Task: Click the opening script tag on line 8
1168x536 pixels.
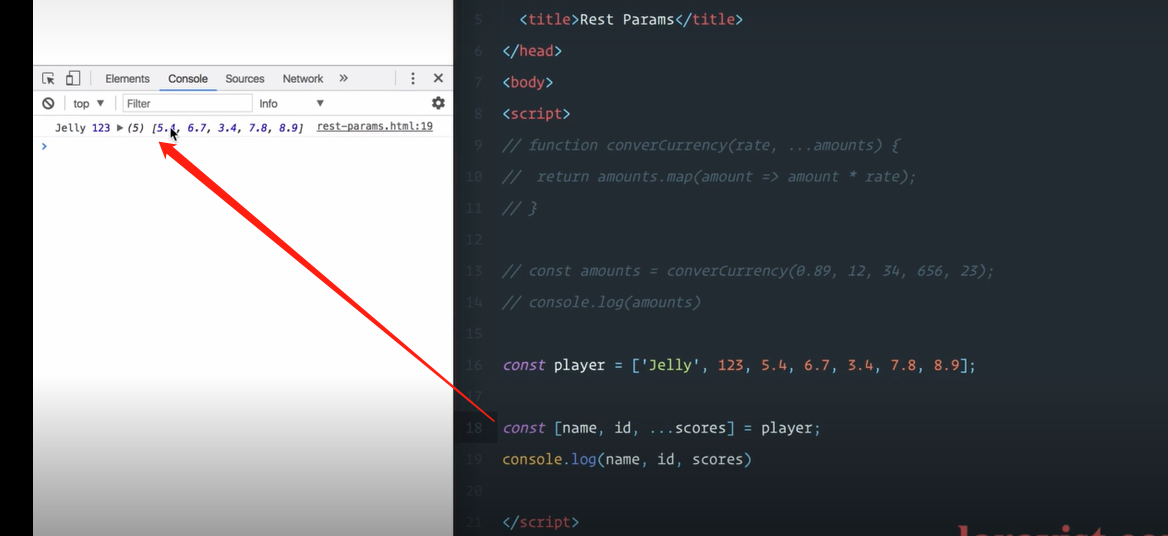Action: tap(536, 114)
